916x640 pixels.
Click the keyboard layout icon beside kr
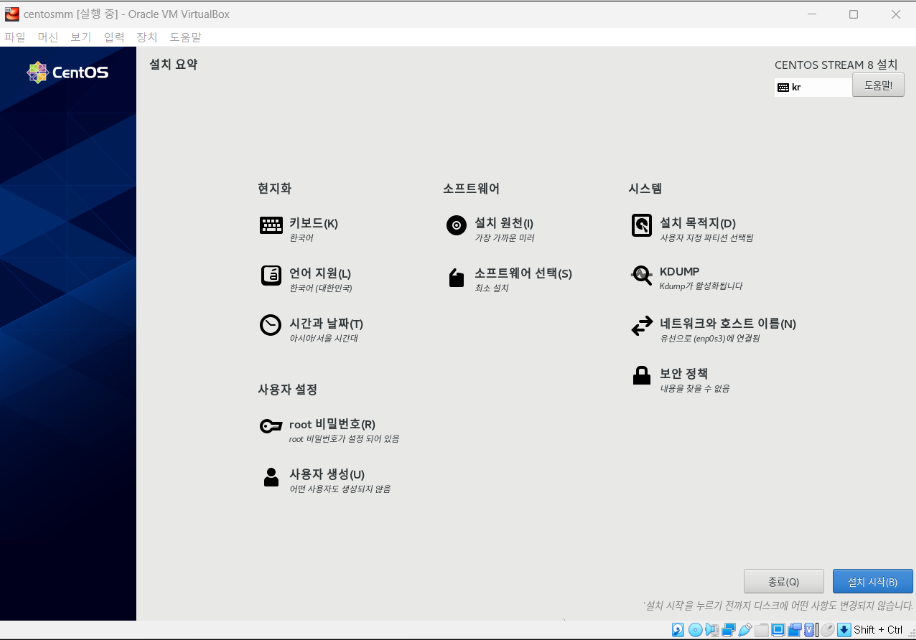(x=783, y=88)
